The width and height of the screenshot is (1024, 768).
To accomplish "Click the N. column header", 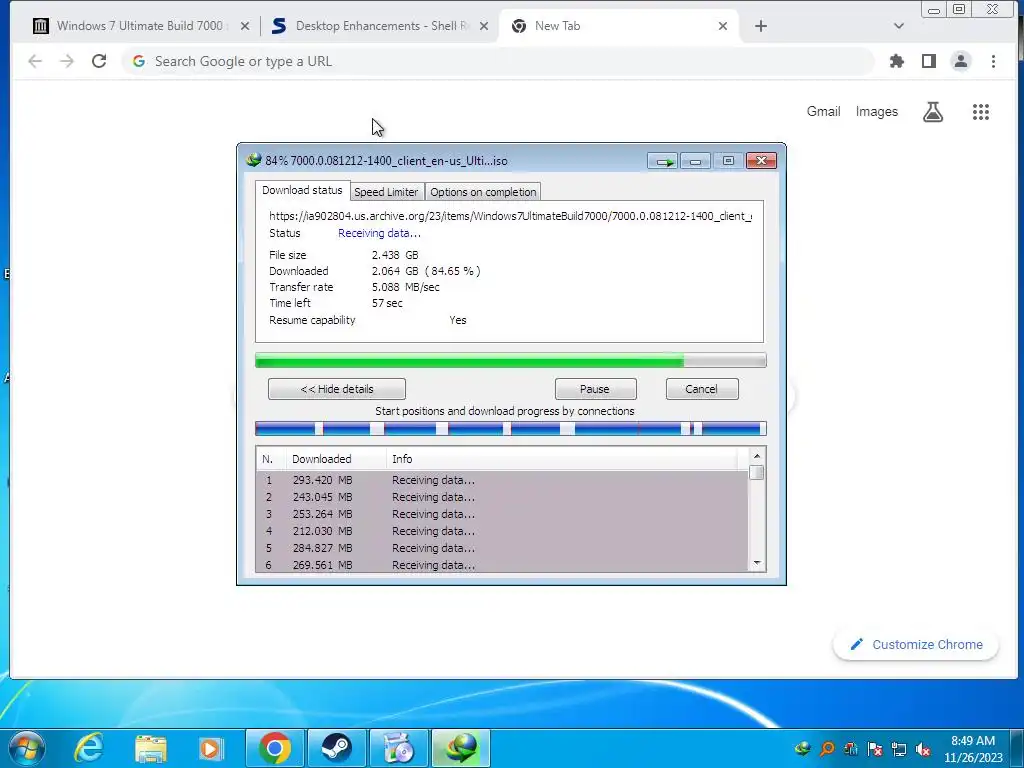I will pos(271,459).
